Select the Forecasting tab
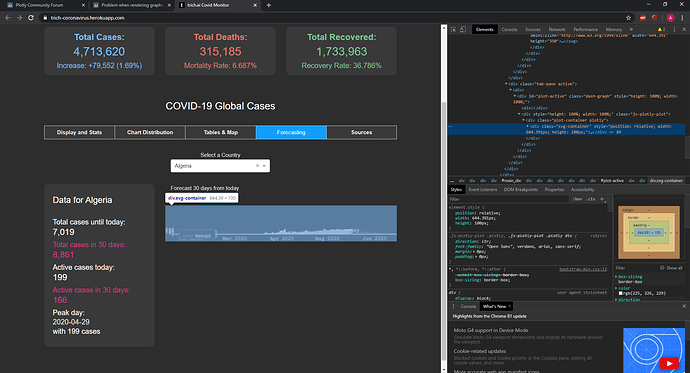690x373 pixels. (291, 132)
